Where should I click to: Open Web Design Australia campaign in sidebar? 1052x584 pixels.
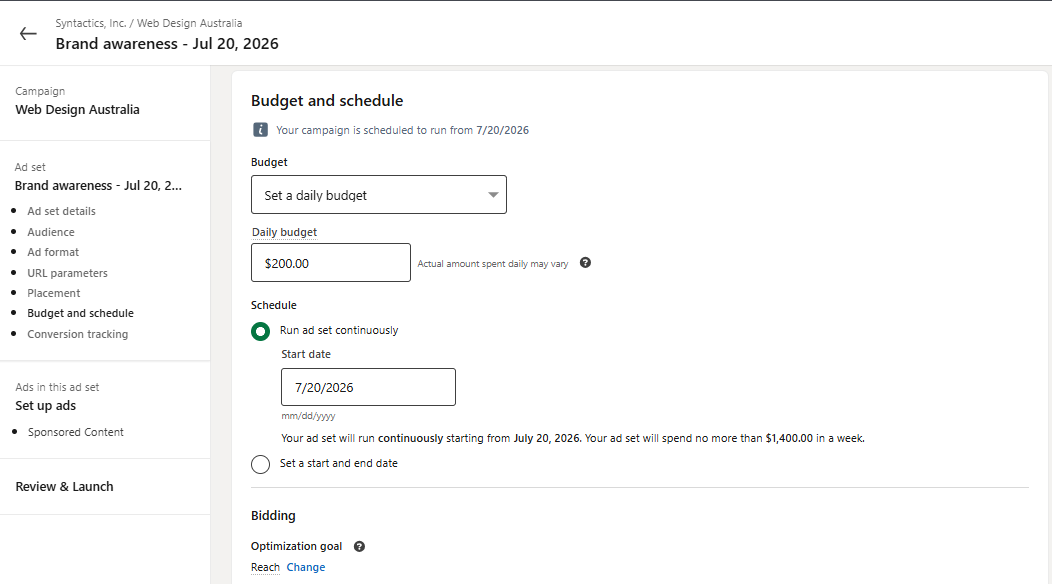[77, 109]
